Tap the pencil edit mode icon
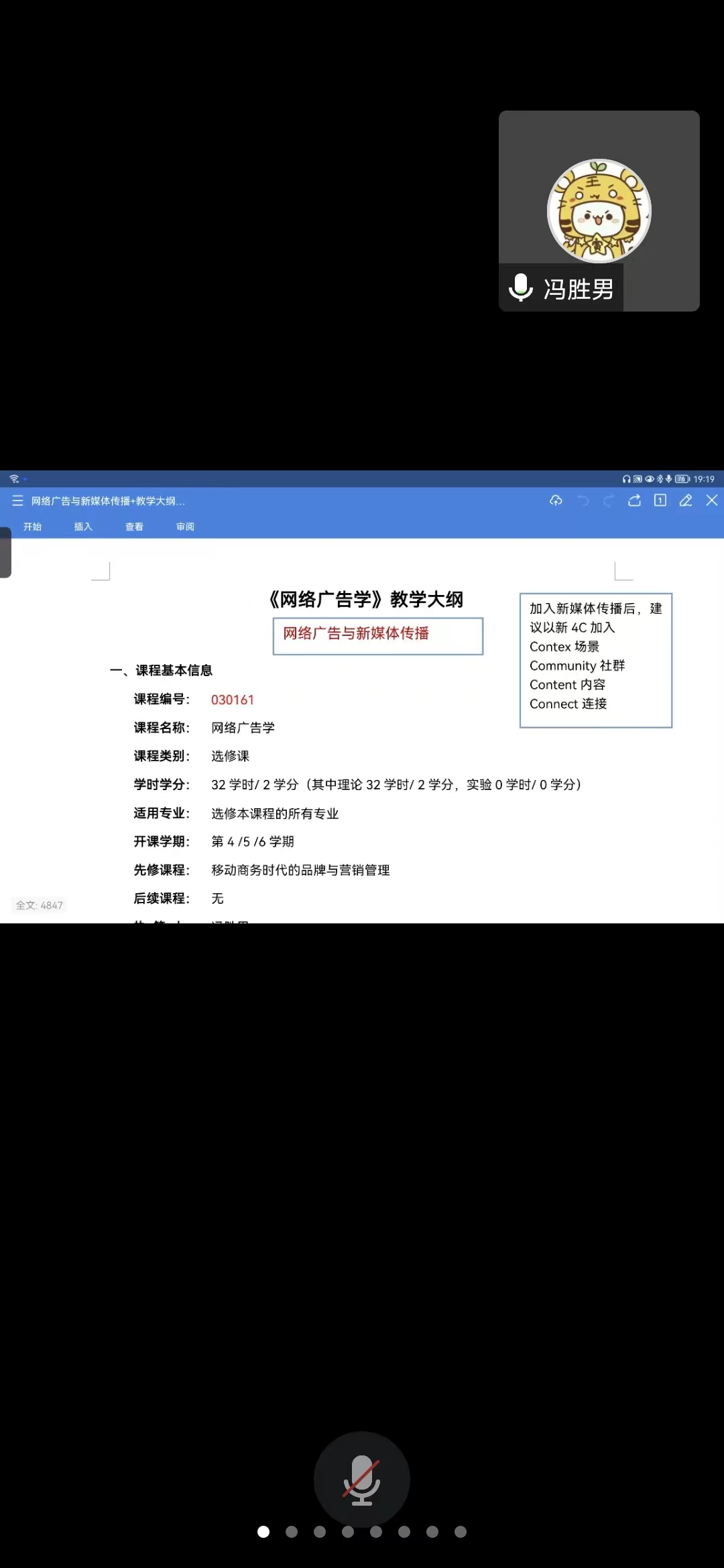Image resolution: width=724 pixels, height=1568 pixels. point(686,501)
